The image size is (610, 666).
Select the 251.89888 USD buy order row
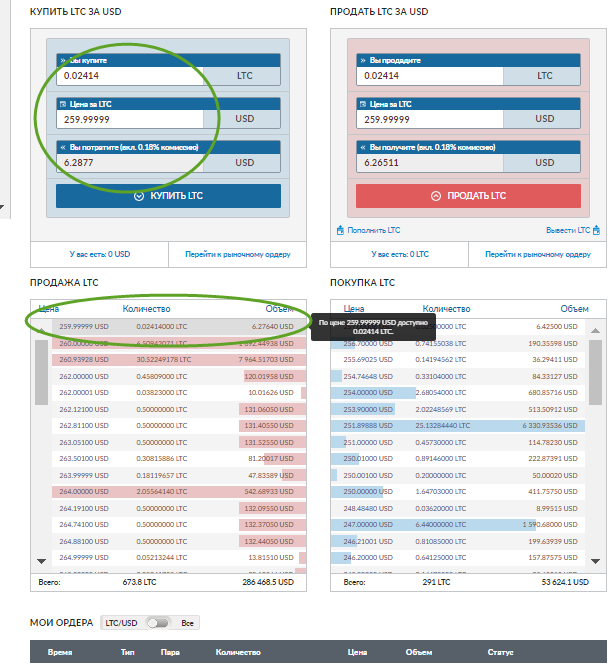pos(466,424)
